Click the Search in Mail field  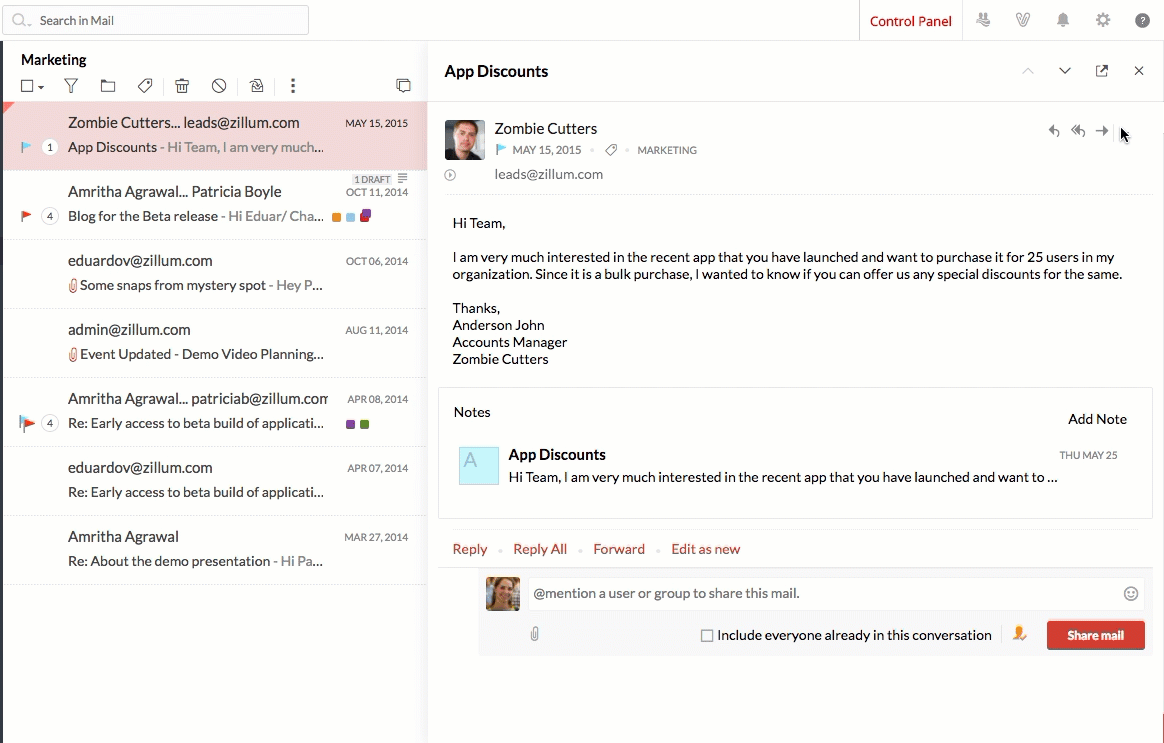[155, 20]
